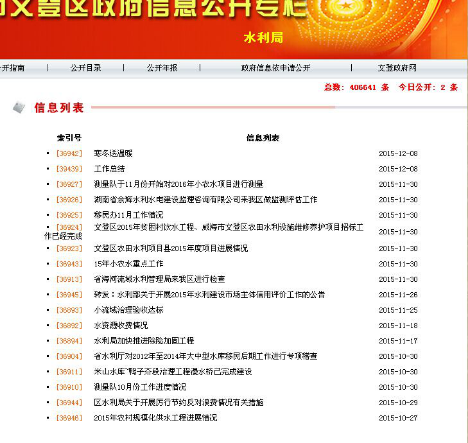Open the 公开年报 navigation item

tap(162, 68)
